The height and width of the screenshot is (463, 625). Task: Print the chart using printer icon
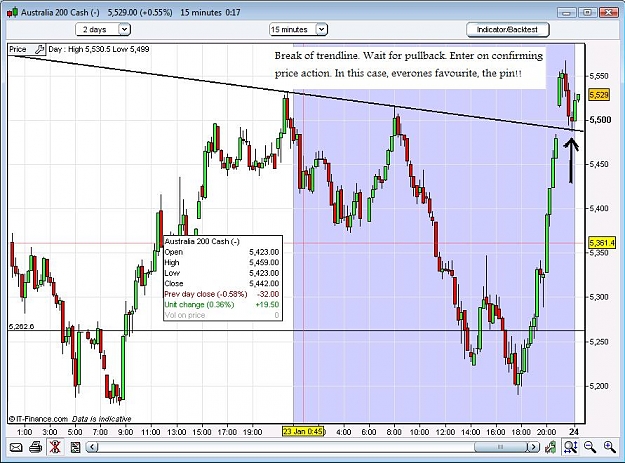coord(35,447)
